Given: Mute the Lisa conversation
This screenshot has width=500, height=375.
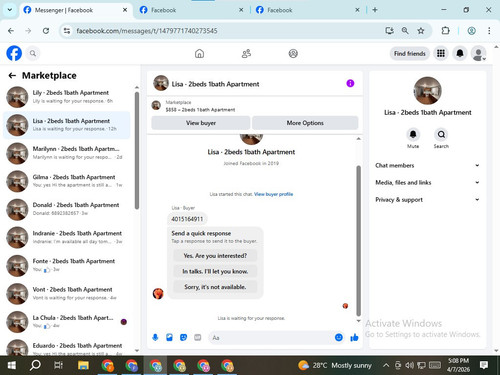Looking at the screenshot, I should pos(413,134).
